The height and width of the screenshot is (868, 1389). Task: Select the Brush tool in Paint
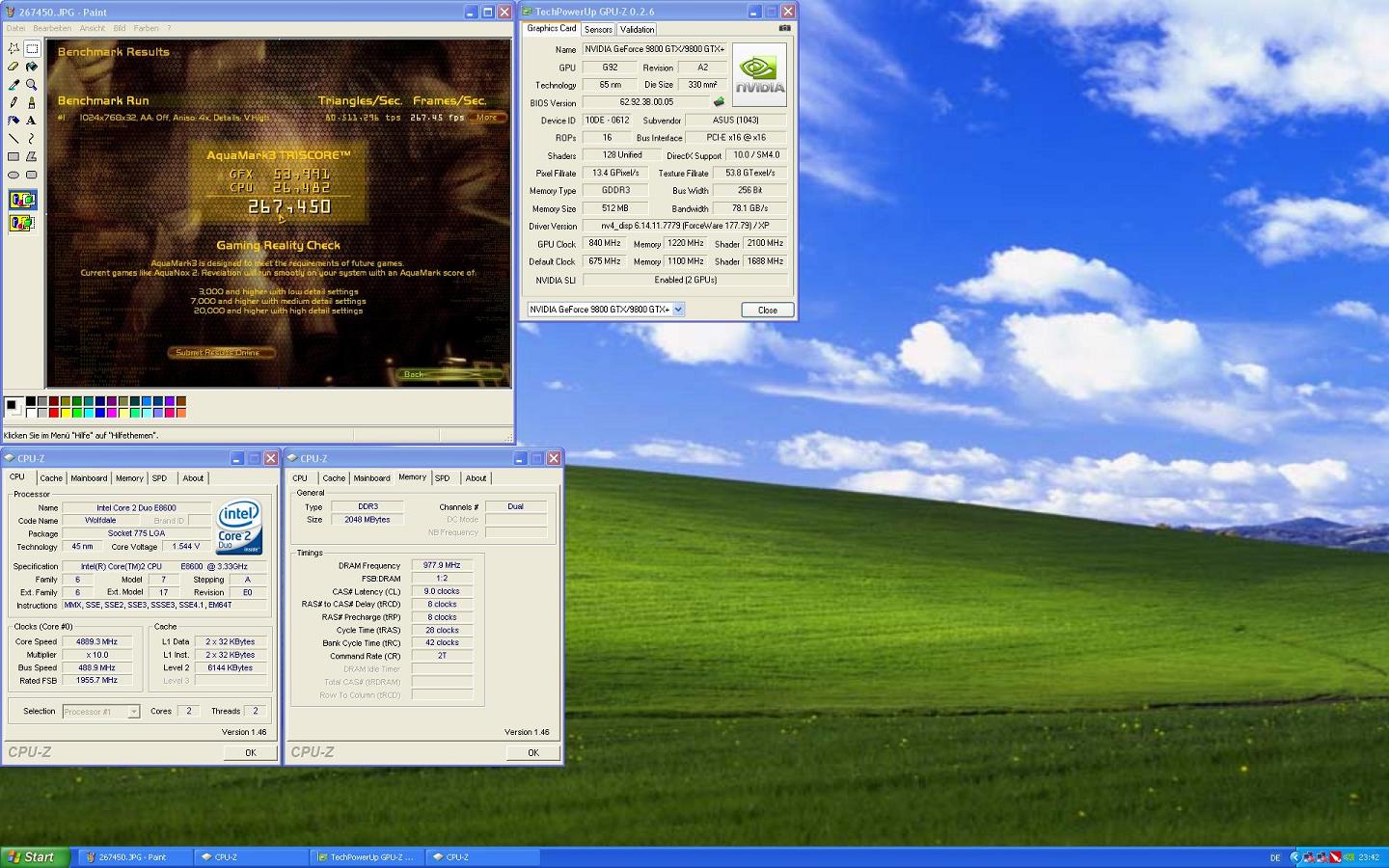tap(32, 102)
